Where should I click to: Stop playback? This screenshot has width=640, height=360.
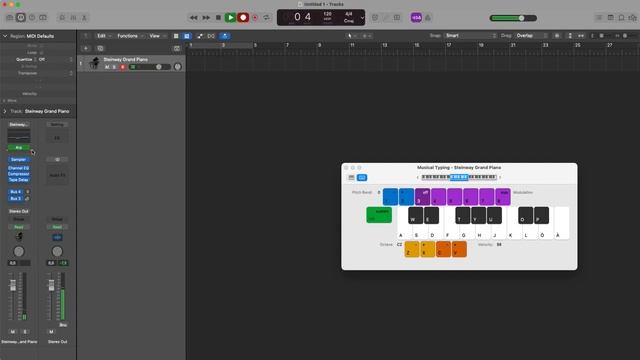(218, 18)
